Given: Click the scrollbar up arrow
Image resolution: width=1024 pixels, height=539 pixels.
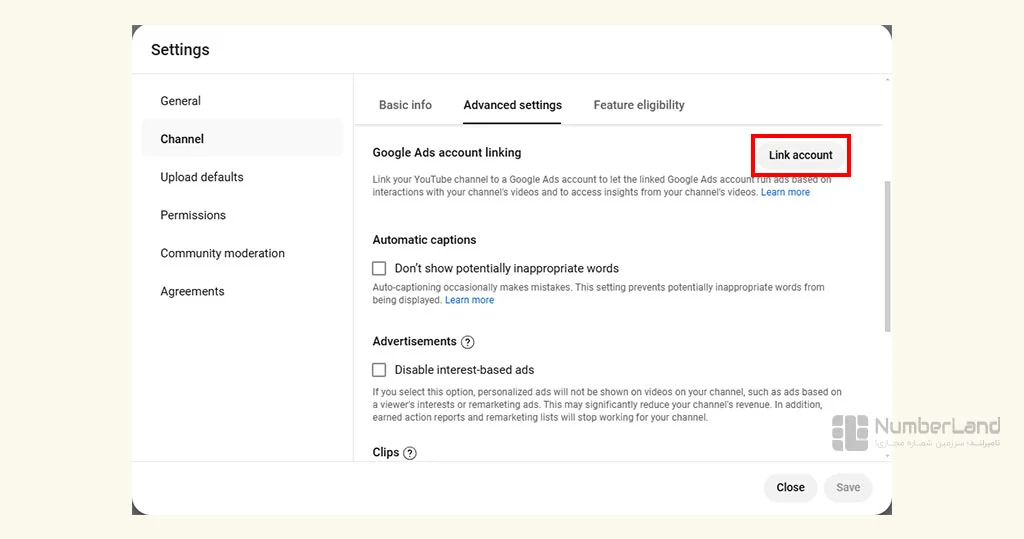Looking at the screenshot, I should [887, 80].
